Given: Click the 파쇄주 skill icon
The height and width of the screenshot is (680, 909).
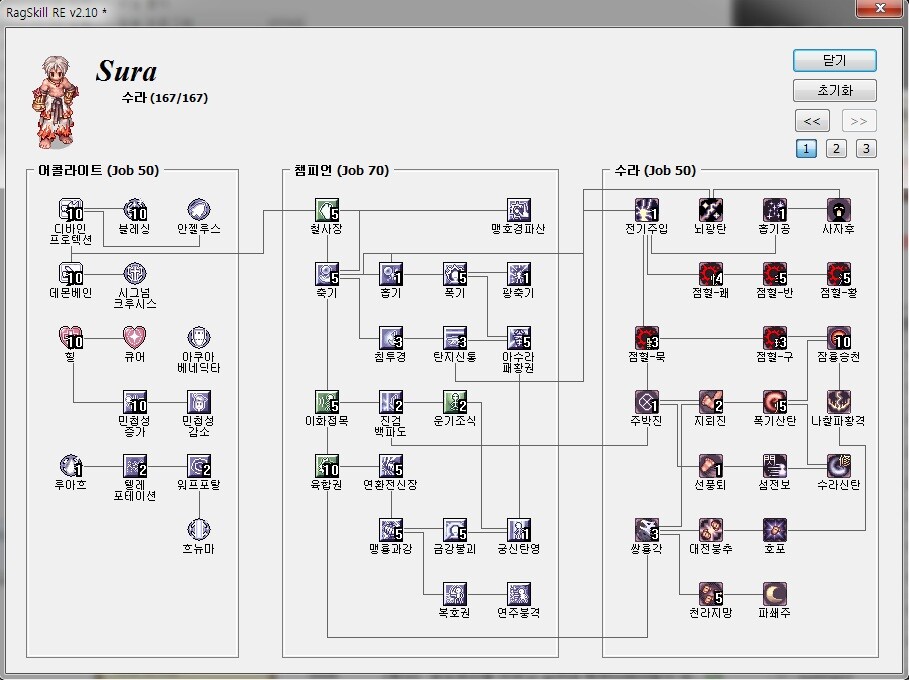Looking at the screenshot, I should coord(775,594).
